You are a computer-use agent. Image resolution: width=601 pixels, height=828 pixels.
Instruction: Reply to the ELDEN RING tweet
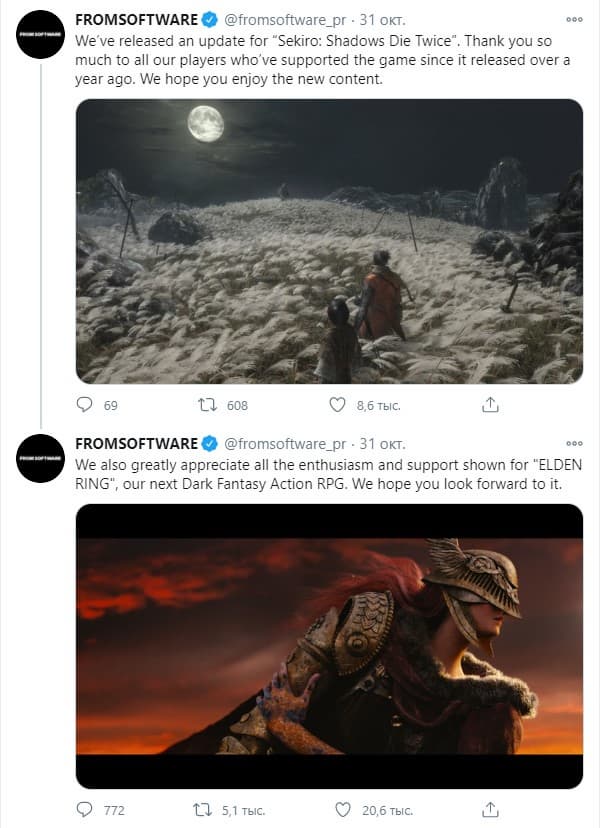86,809
